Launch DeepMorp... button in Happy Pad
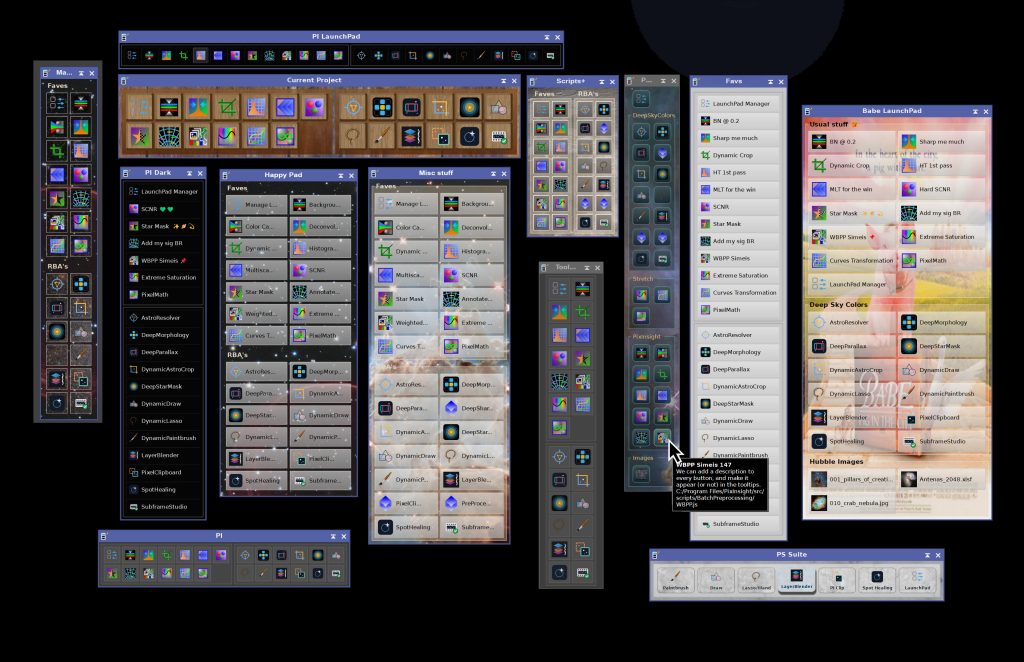The height and width of the screenshot is (662, 1024). coord(321,371)
